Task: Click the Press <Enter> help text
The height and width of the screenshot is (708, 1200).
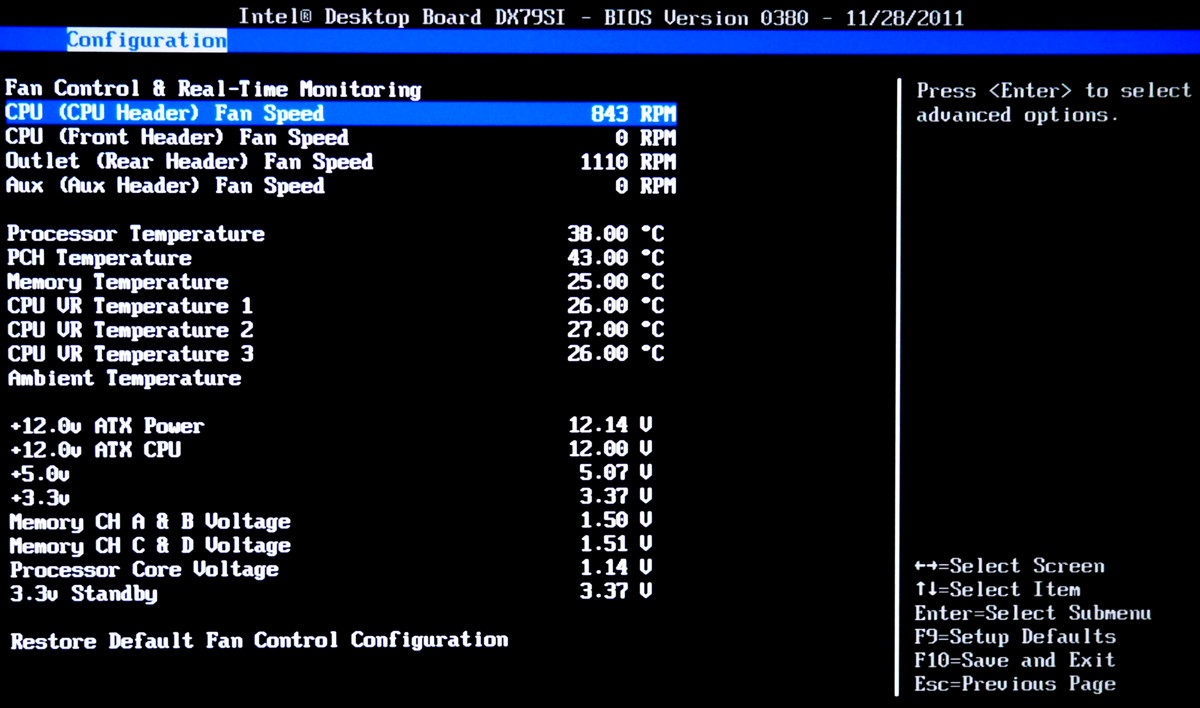Action: coord(1054,103)
